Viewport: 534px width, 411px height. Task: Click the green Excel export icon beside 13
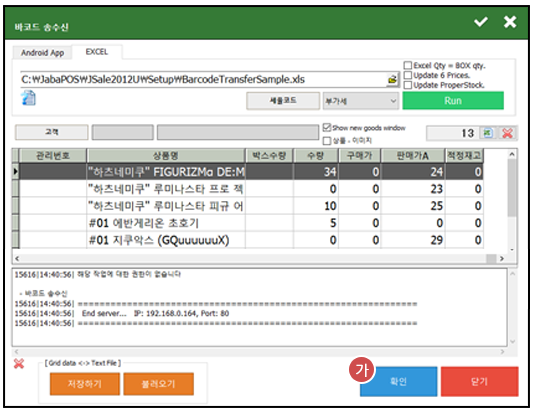(488, 133)
